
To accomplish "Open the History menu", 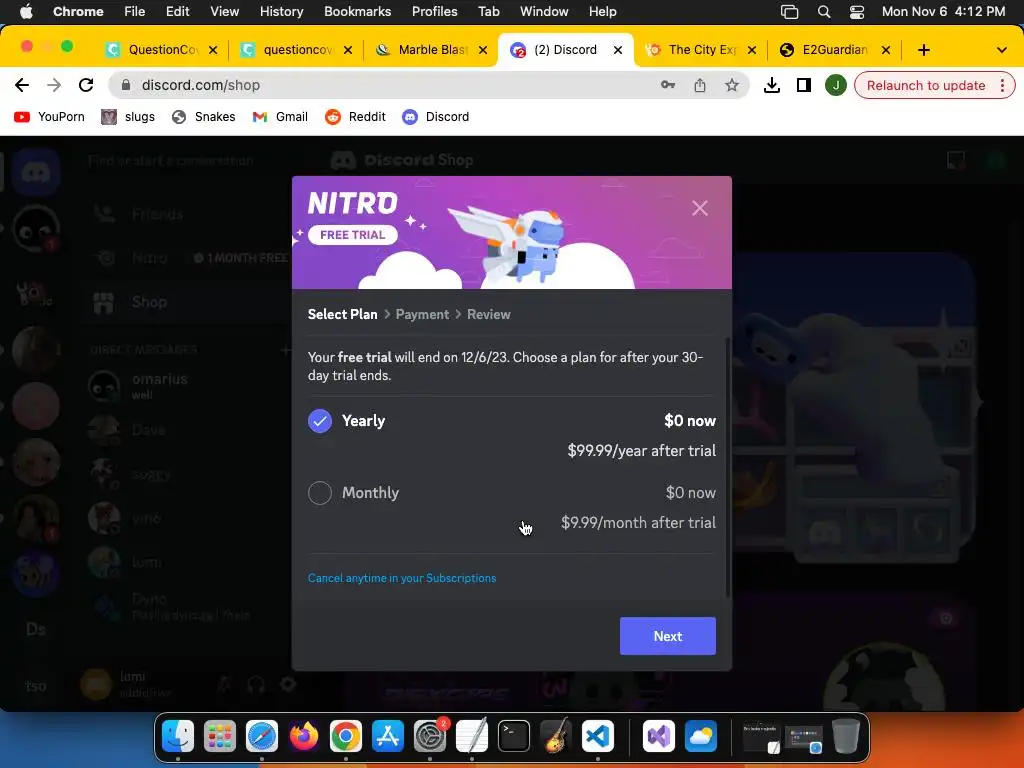I will tap(281, 11).
